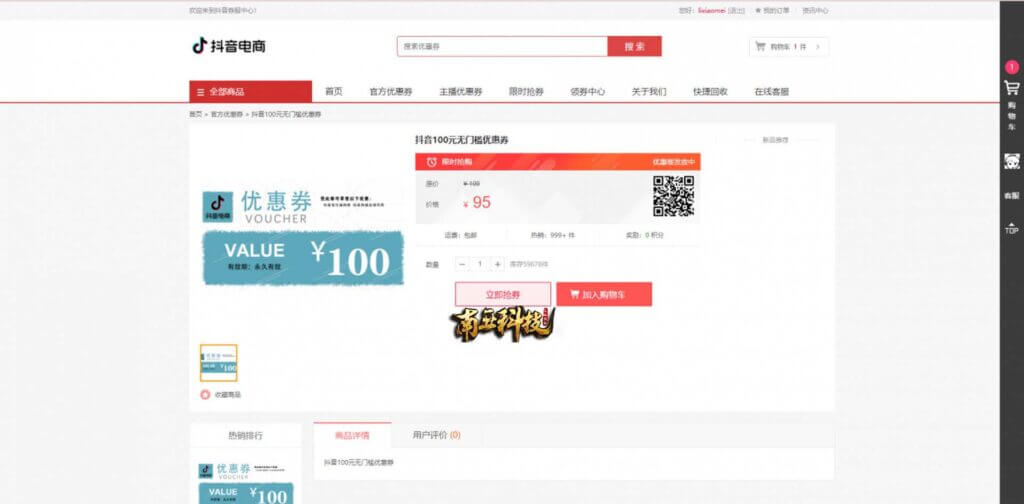Click the large ¥100 voucher product image
This screenshot has width=1024, height=504.
tap(302, 238)
